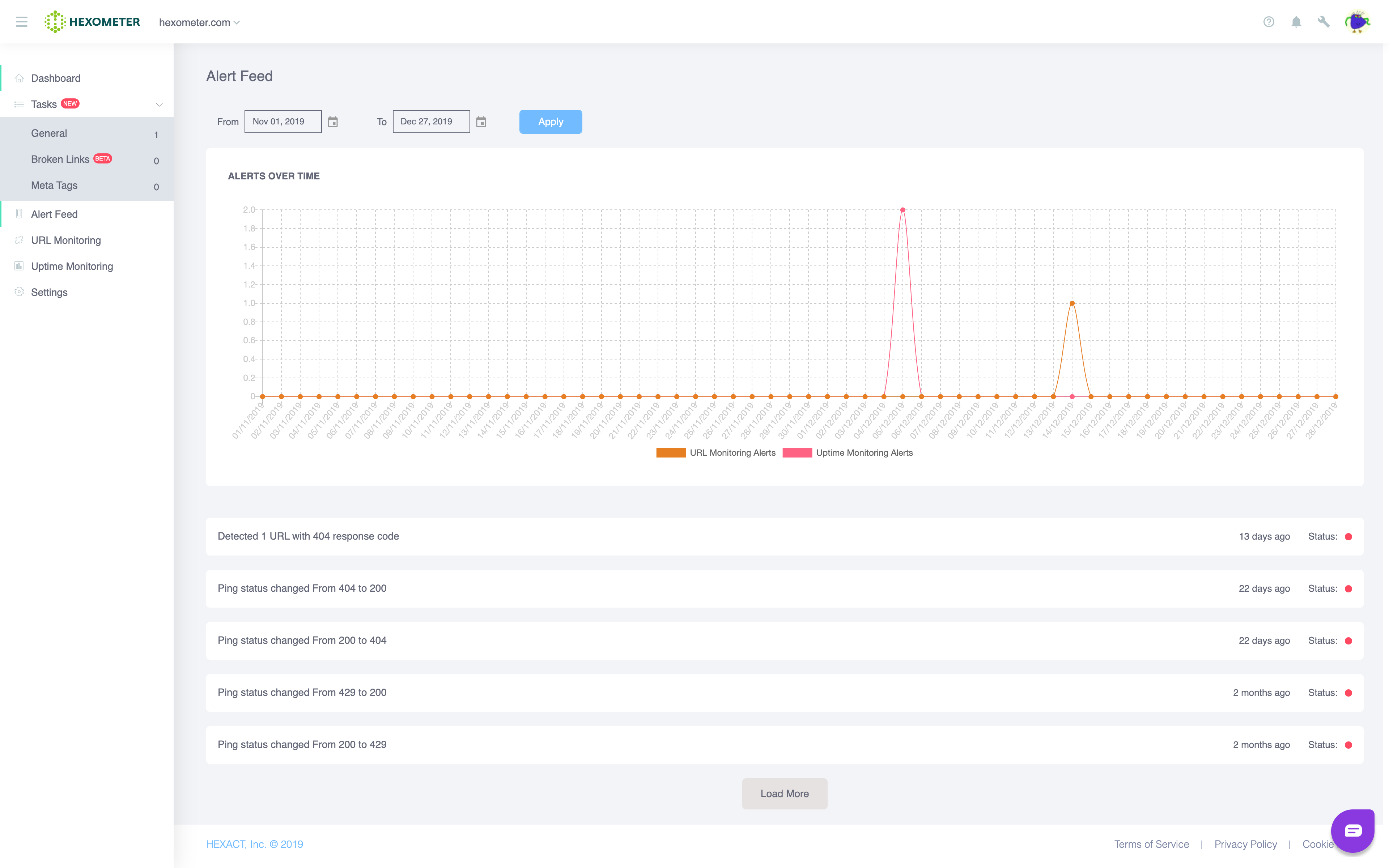Edit the From date field
1389x868 pixels.
click(283, 122)
